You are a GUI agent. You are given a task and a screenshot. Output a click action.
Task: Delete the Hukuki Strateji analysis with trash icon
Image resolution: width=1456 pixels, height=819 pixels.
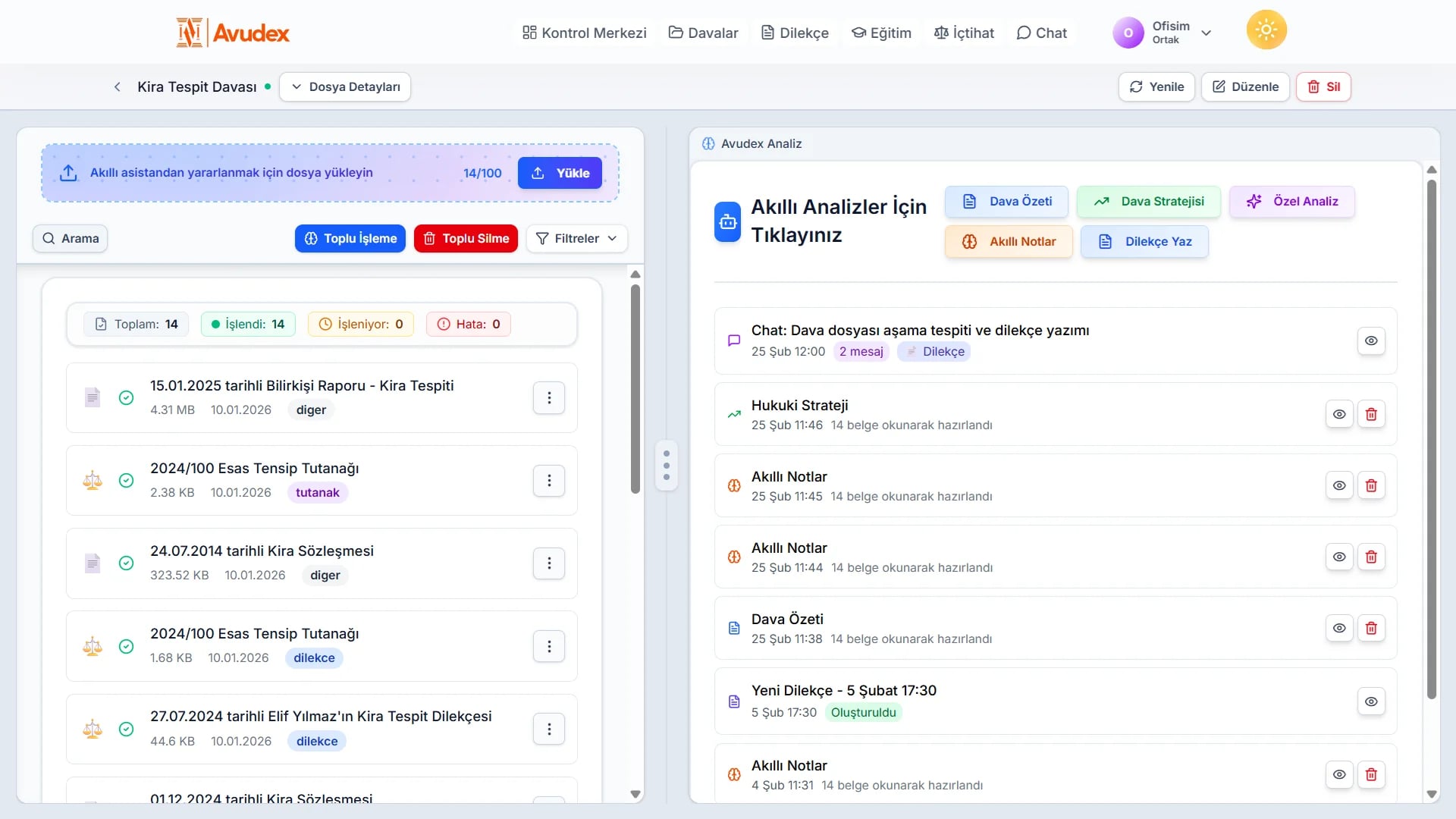click(1370, 415)
